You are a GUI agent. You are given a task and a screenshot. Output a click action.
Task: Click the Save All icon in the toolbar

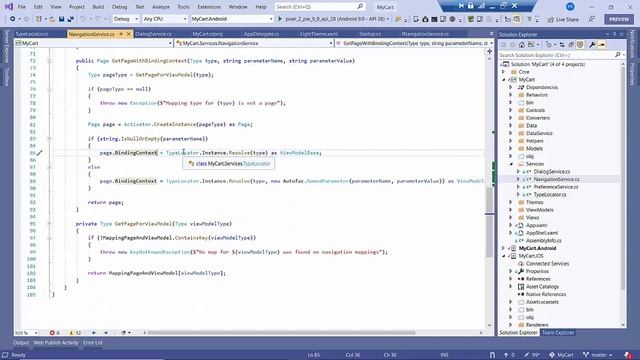[70, 19]
